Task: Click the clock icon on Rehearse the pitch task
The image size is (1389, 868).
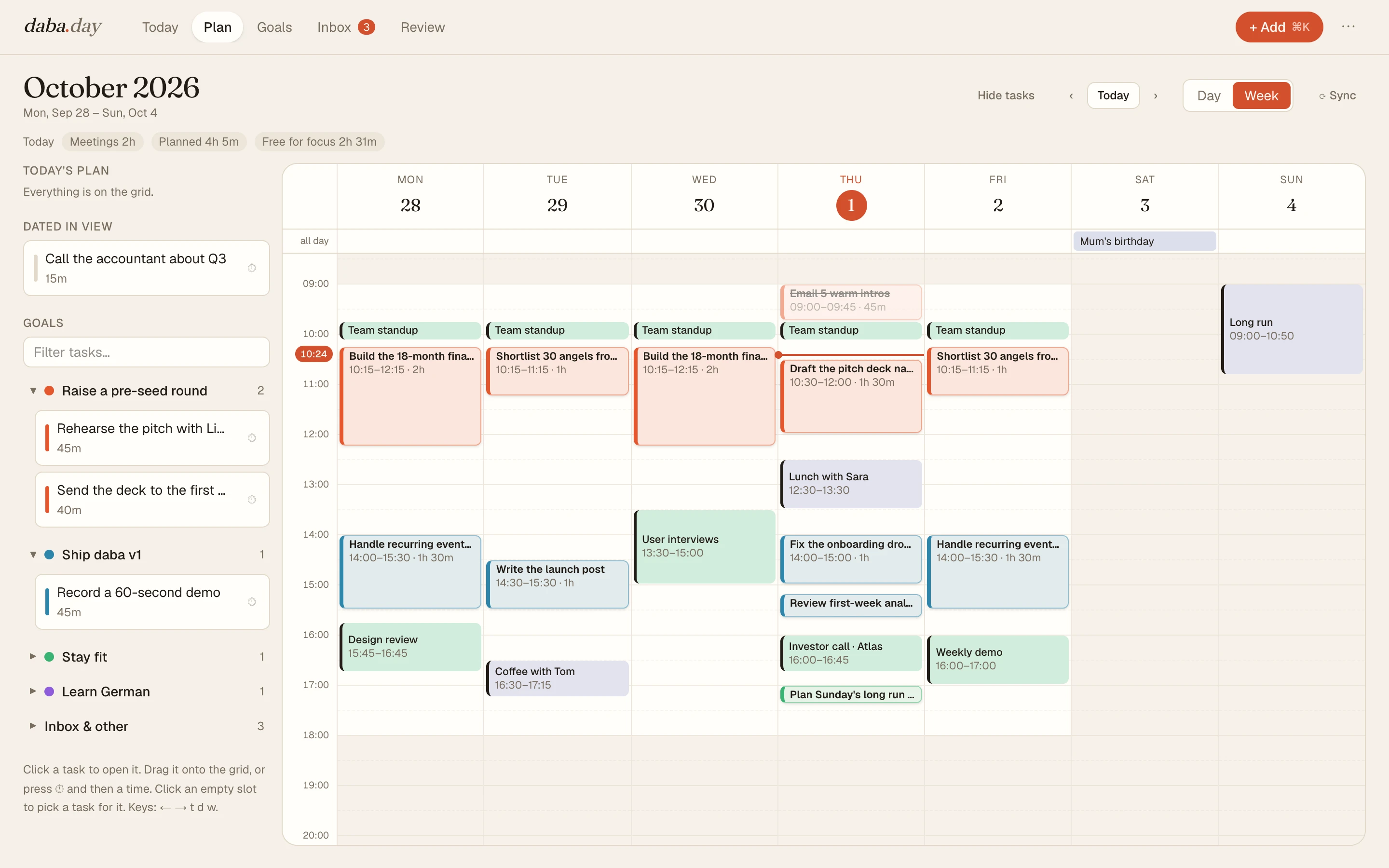Action: click(251, 438)
